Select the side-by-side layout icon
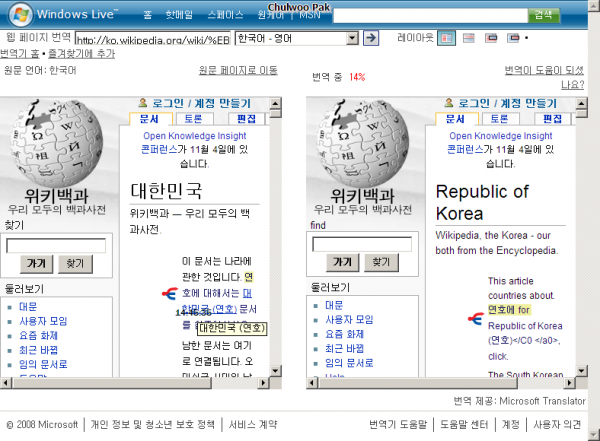 coord(446,38)
